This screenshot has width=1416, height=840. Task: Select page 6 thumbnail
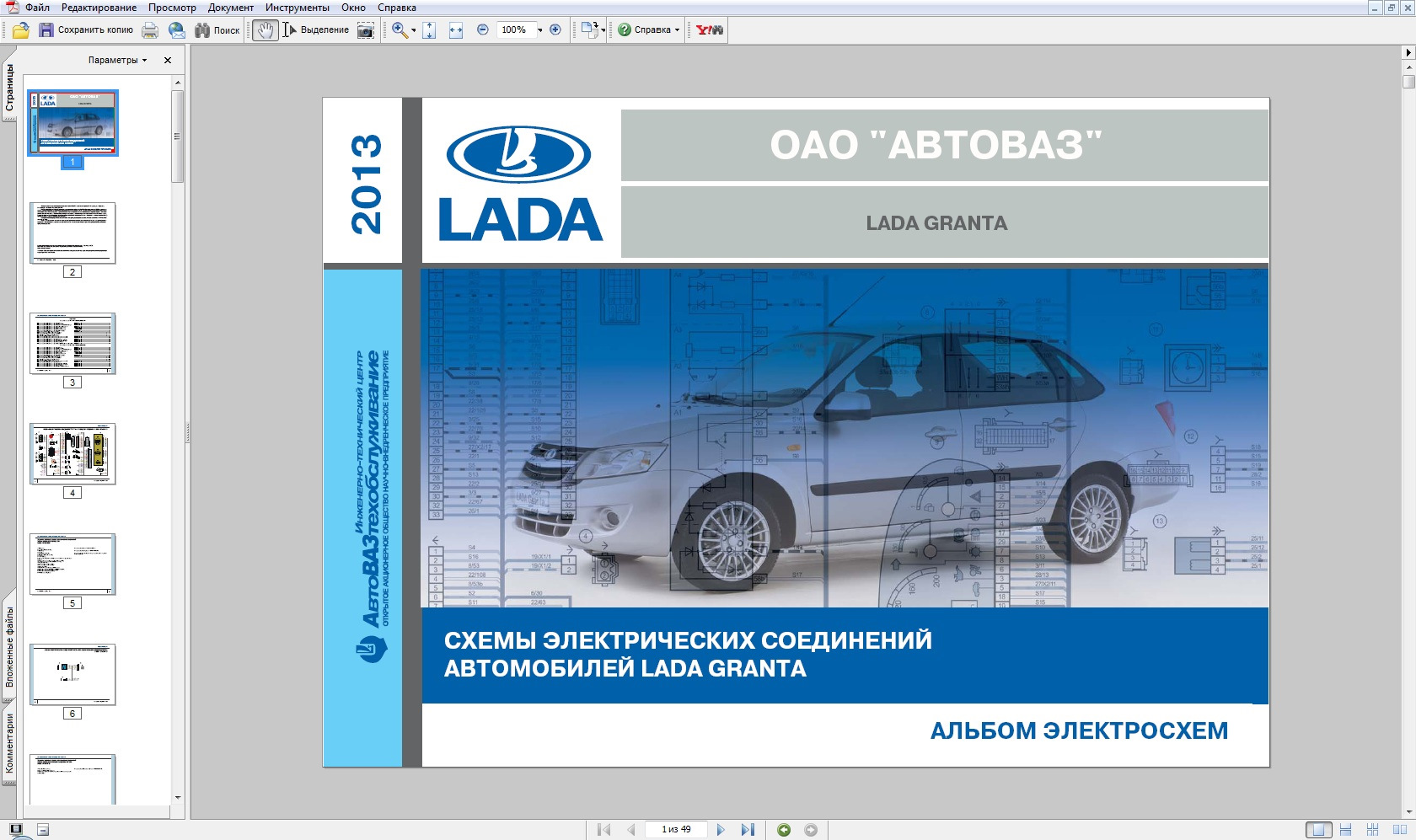[x=72, y=675]
